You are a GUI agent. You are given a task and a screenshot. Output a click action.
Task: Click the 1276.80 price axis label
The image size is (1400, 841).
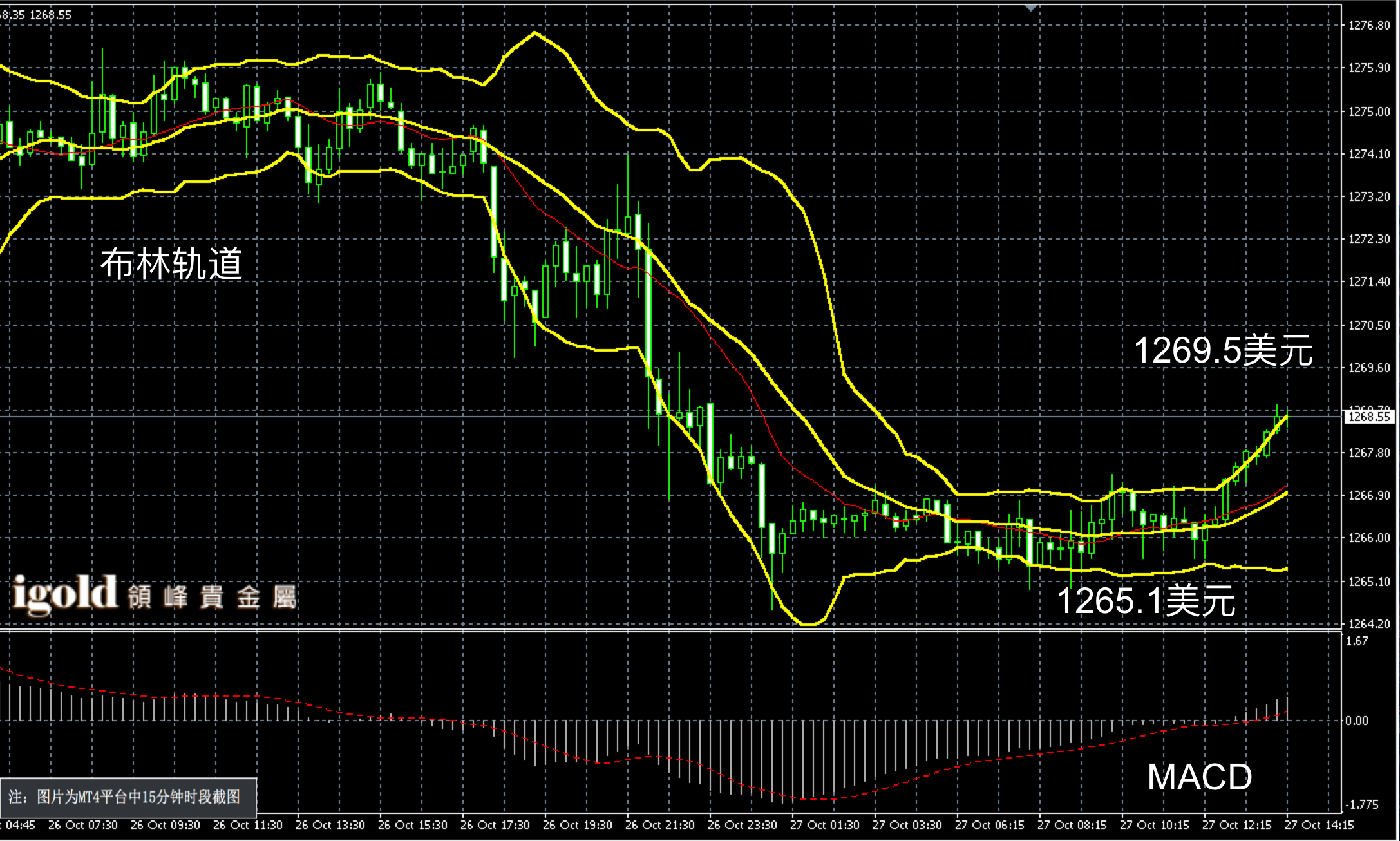[x=1369, y=26]
